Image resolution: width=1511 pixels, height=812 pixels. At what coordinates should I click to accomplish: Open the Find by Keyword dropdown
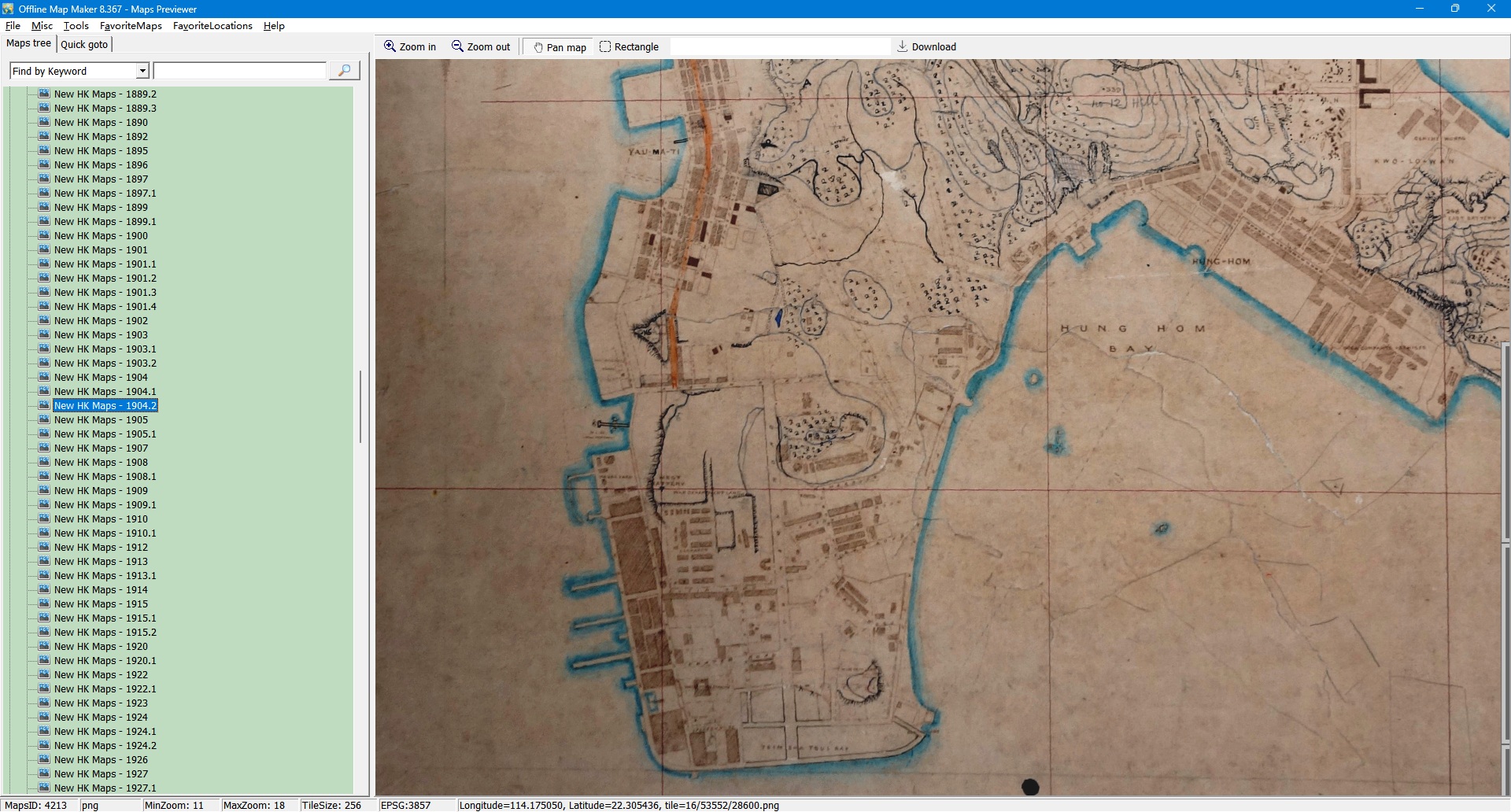[x=142, y=71]
